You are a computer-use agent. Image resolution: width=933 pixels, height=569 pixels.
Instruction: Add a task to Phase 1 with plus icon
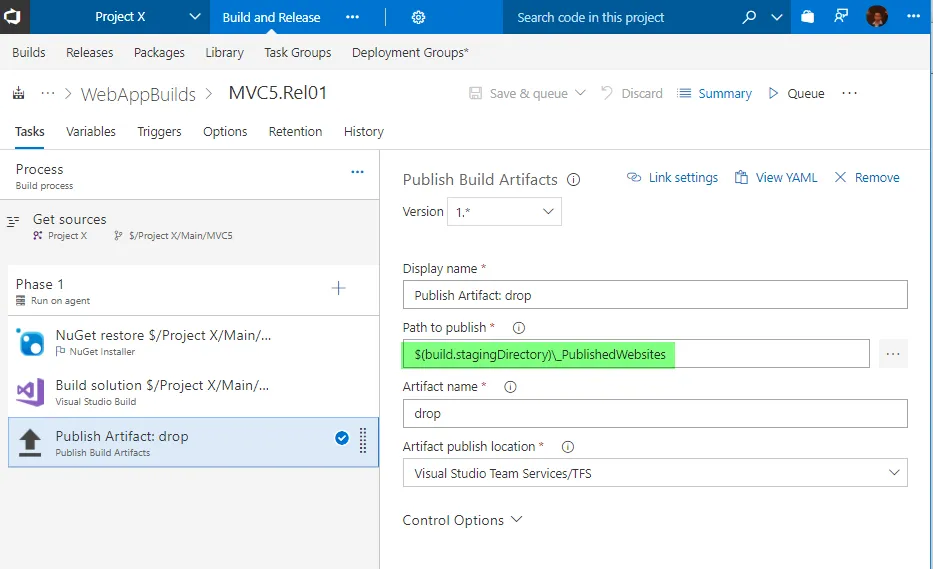pyautogui.click(x=339, y=288)
